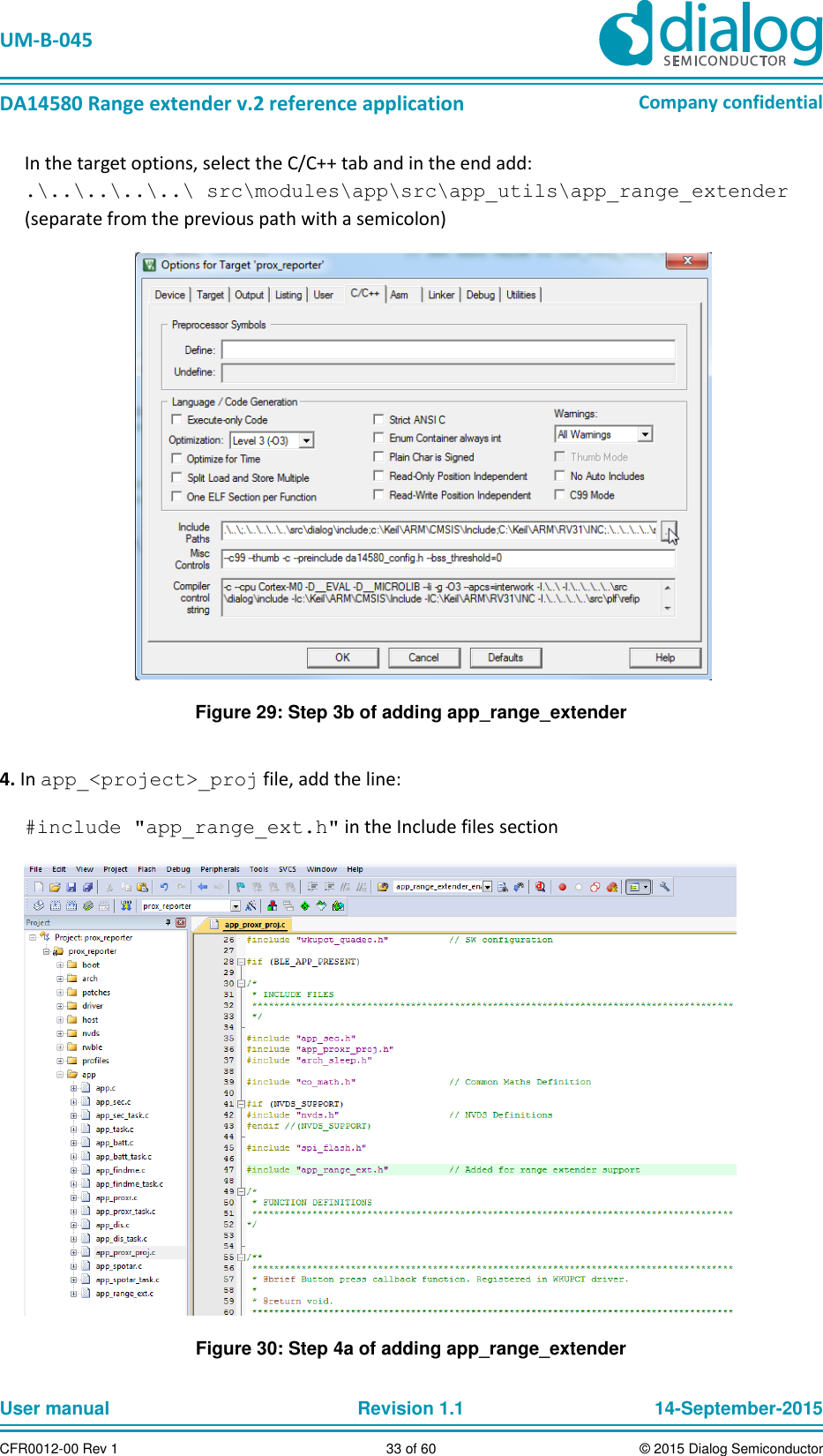823x1456 pixels.
Task: Click the New file toolbar icon
Action: pos(38,887)
